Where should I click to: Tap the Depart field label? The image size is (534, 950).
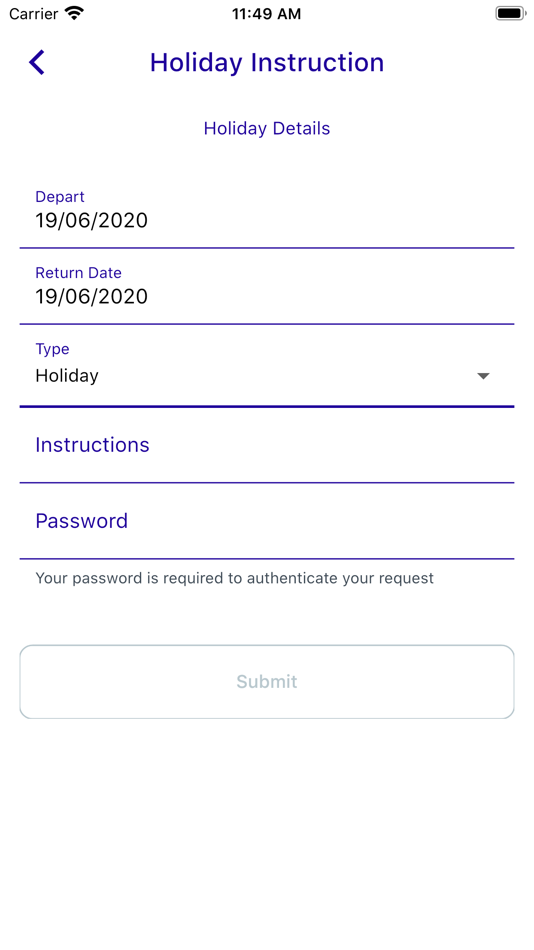click(60, 197)
